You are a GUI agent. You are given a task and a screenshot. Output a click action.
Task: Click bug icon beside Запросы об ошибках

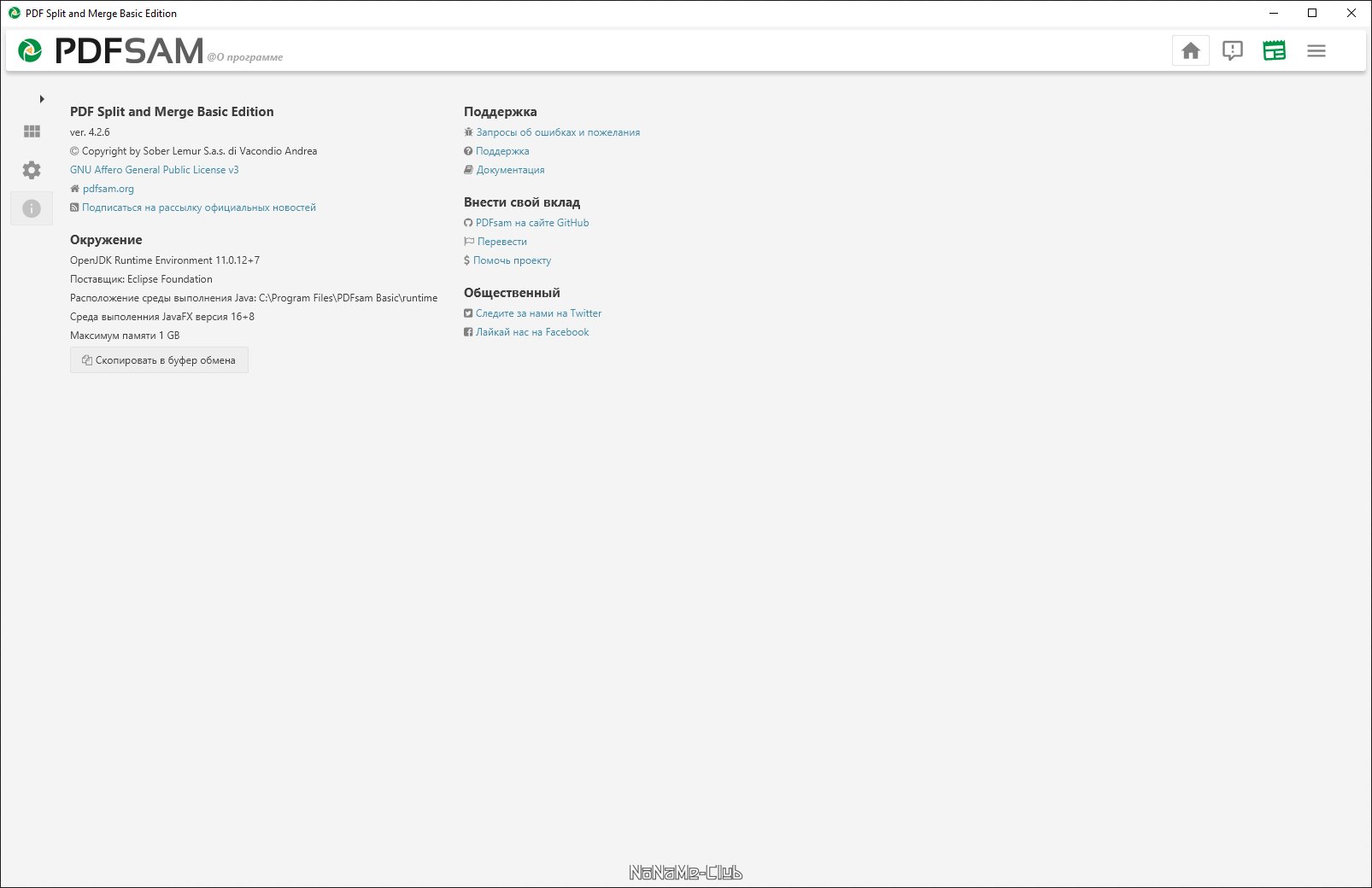468,132
